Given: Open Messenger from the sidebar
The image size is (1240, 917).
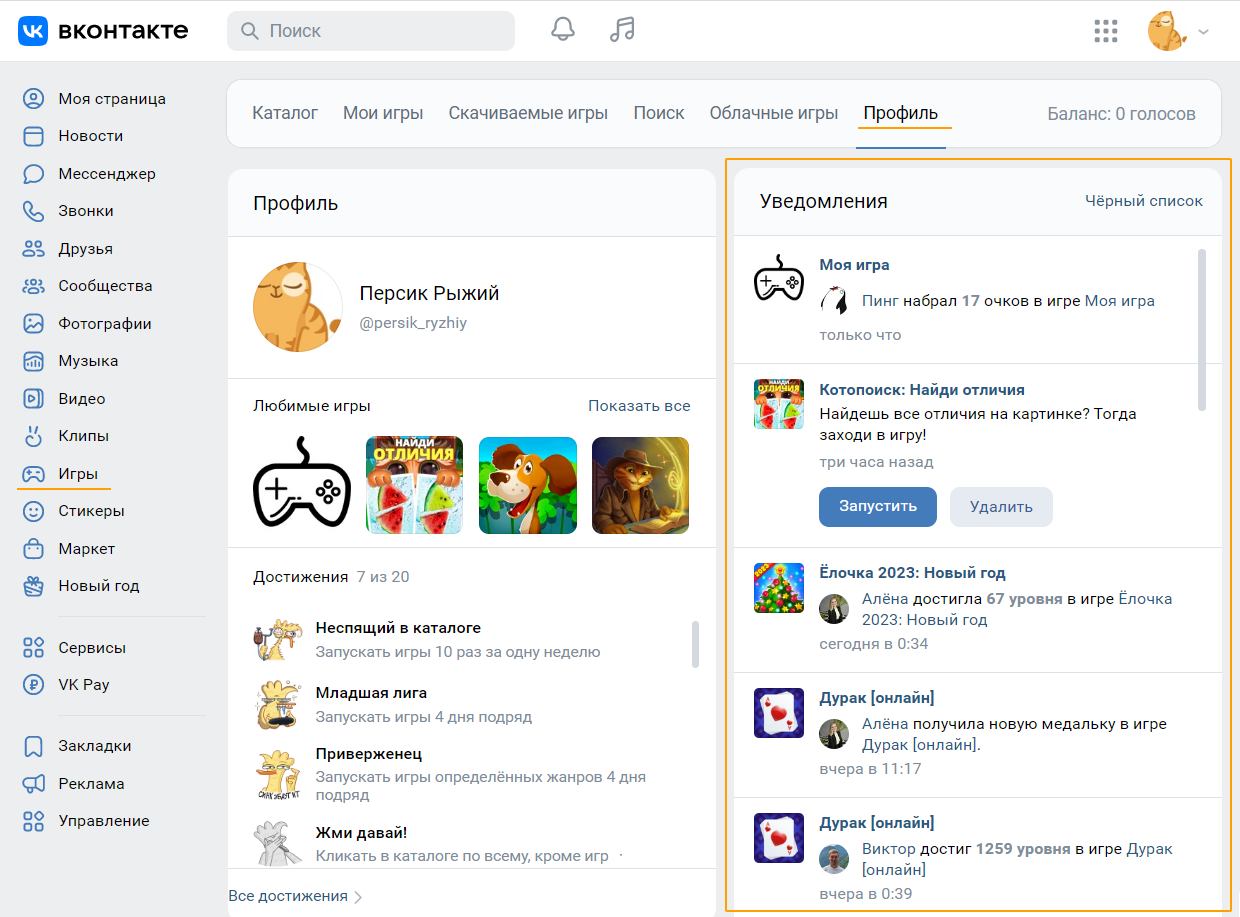Looking at the screenshot, I should [106, 174].
